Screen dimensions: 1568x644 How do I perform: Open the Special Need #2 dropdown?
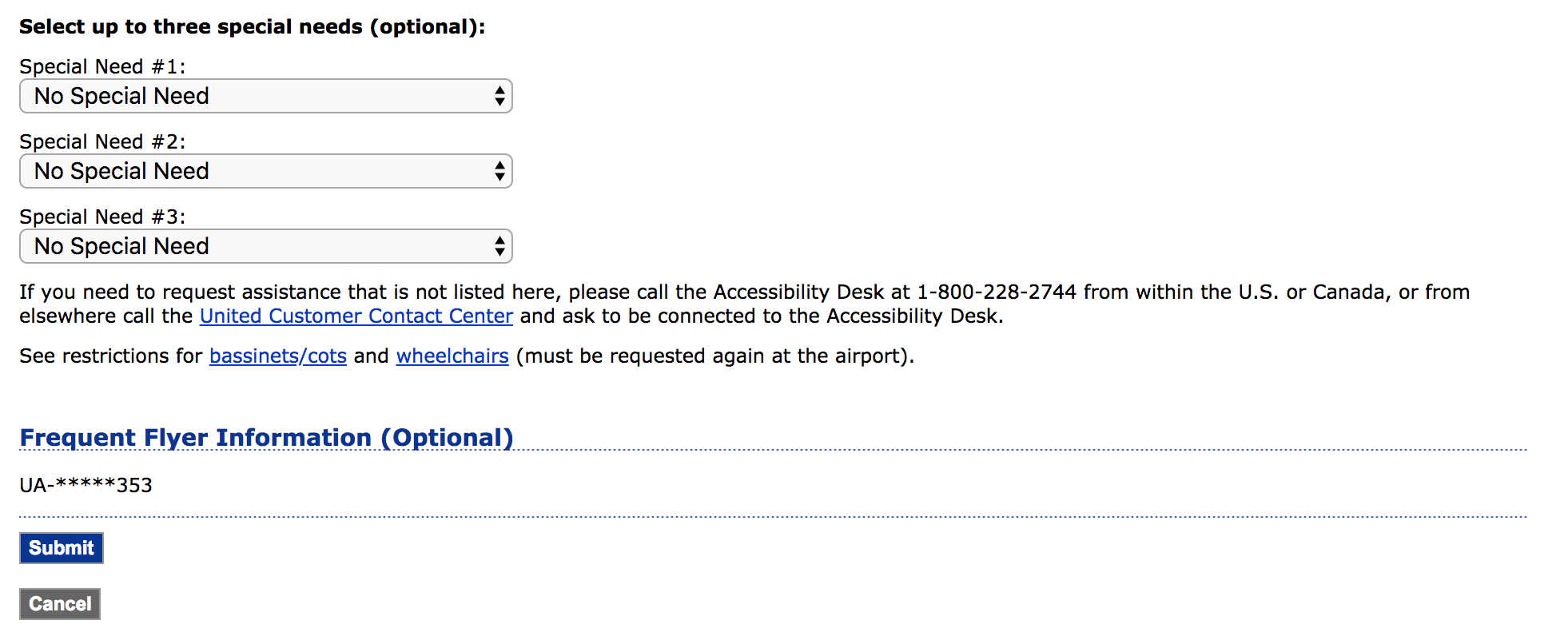pyautogui.click(x=265, y=171)
